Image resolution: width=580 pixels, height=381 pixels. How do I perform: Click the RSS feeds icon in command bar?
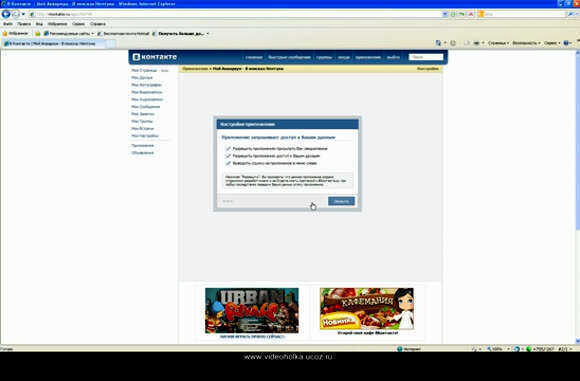453,43
